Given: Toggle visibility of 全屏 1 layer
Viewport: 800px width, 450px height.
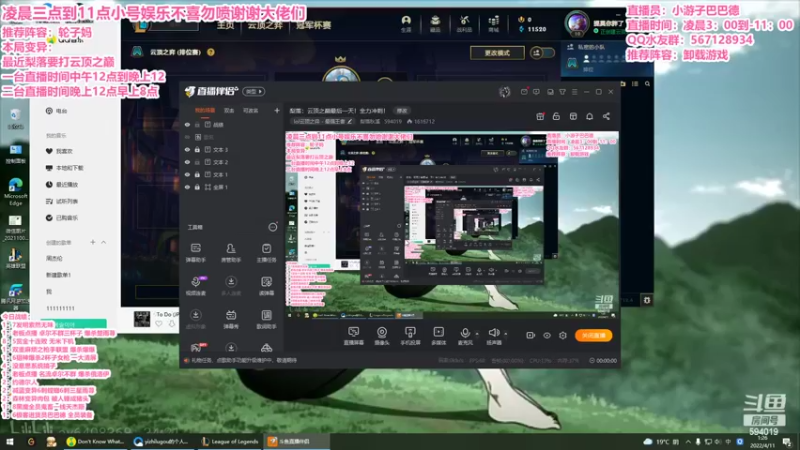Looking at the screenshot, I should click(187, 187).
